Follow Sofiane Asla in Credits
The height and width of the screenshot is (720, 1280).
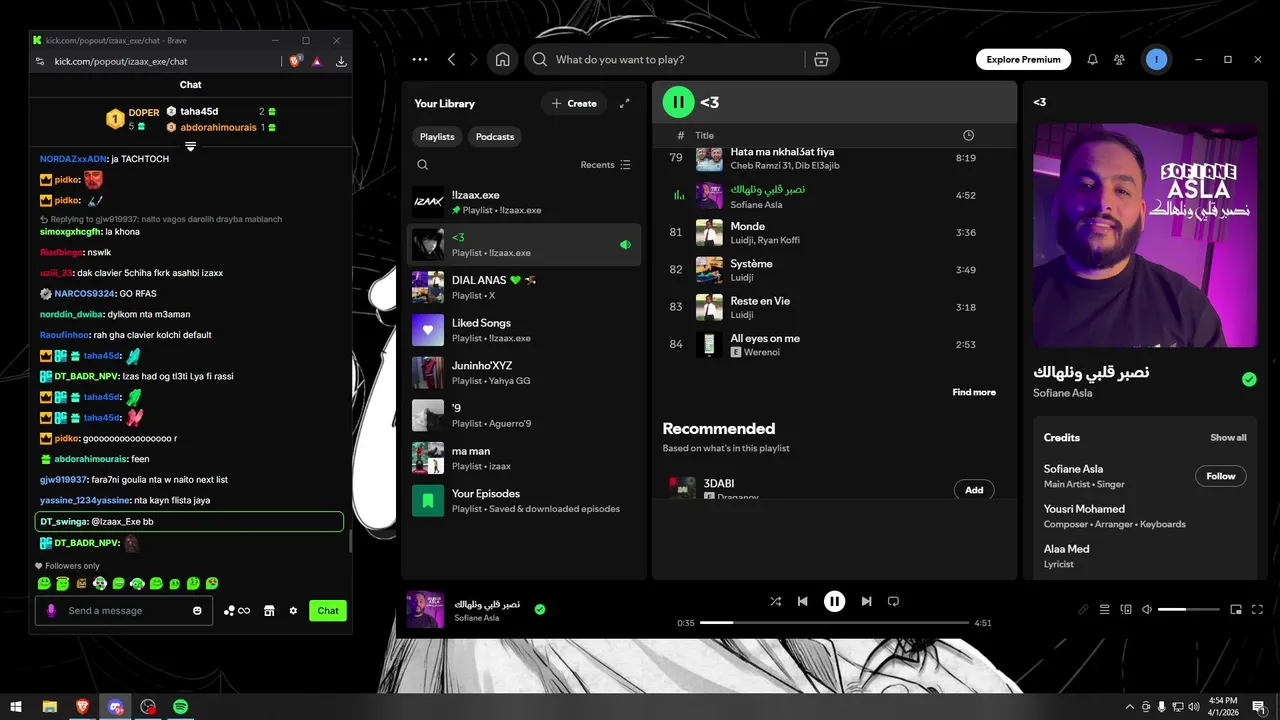tap(1220, 476)
